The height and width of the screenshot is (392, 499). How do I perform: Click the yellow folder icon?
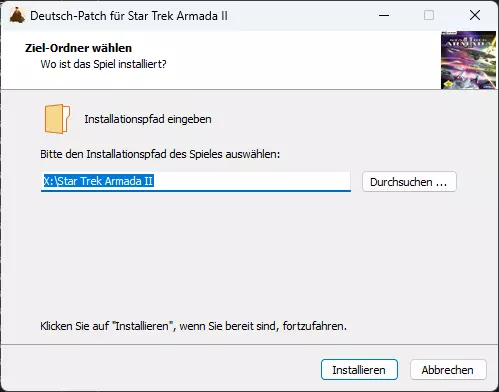[x=57, y=119]
